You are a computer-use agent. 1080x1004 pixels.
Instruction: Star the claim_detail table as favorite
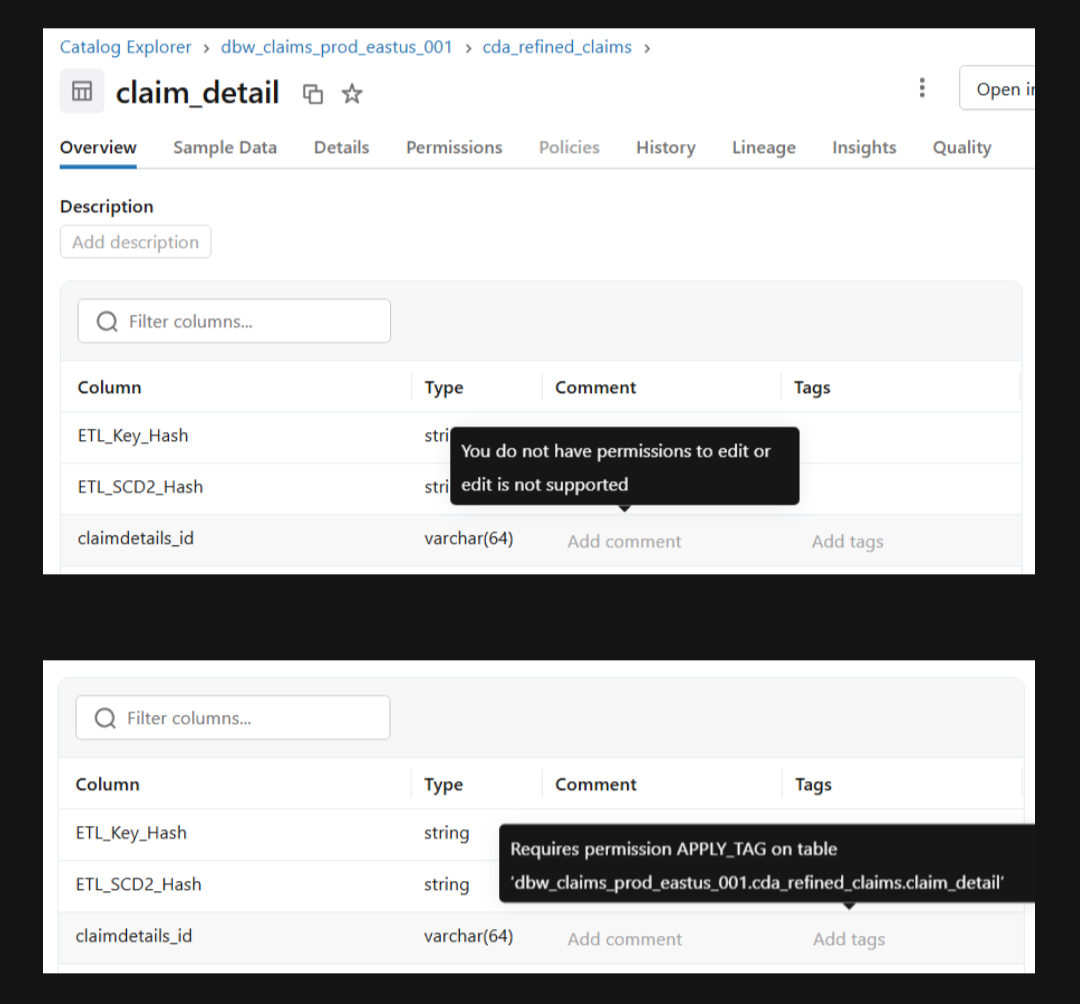coord(352,93)
